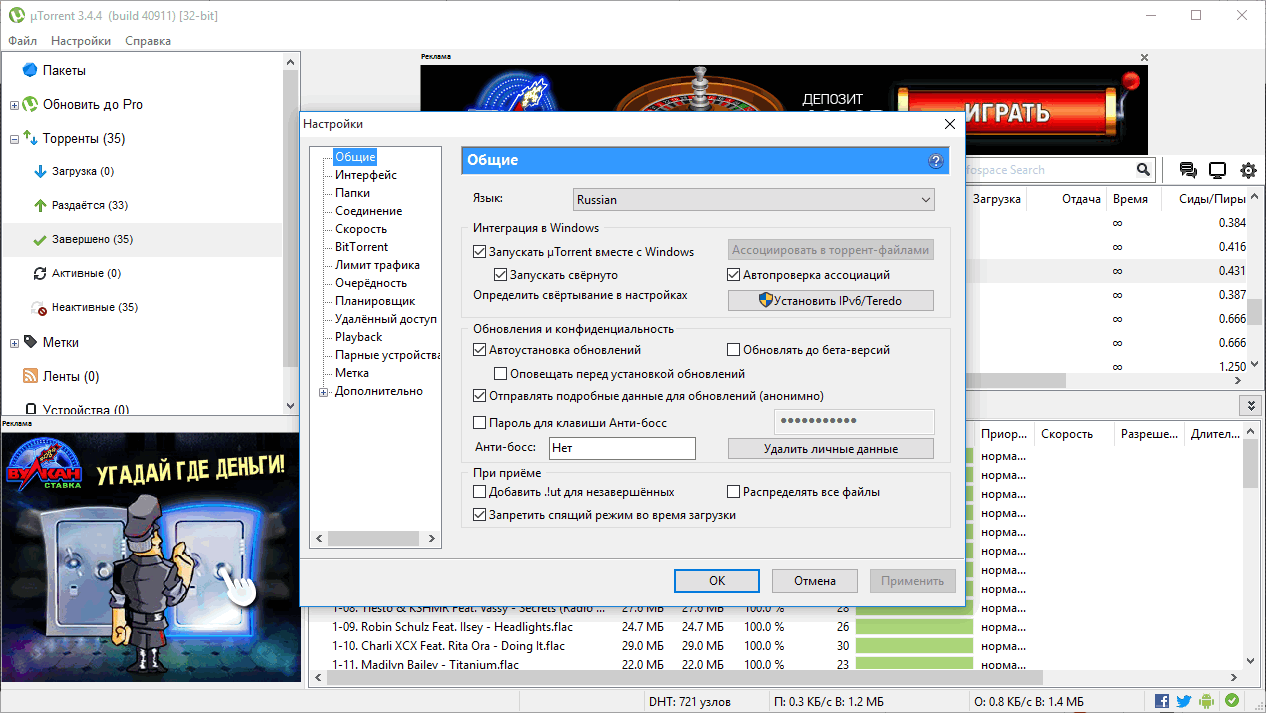Screen dimensions: 1266x713
Task: Open the chat bubbles icon in the toolbar
Action: tap(1188, 170)
